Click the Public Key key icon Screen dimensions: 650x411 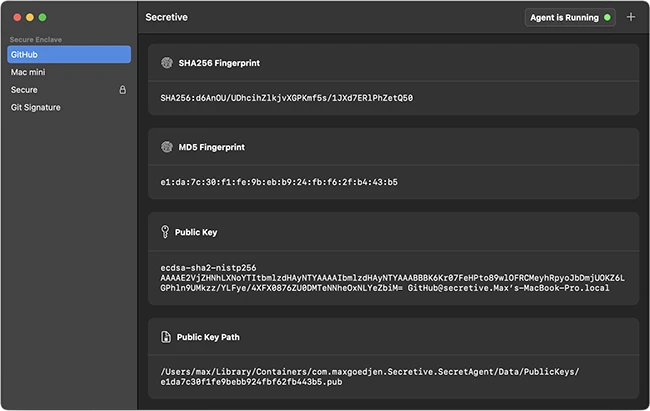point(165,232)
